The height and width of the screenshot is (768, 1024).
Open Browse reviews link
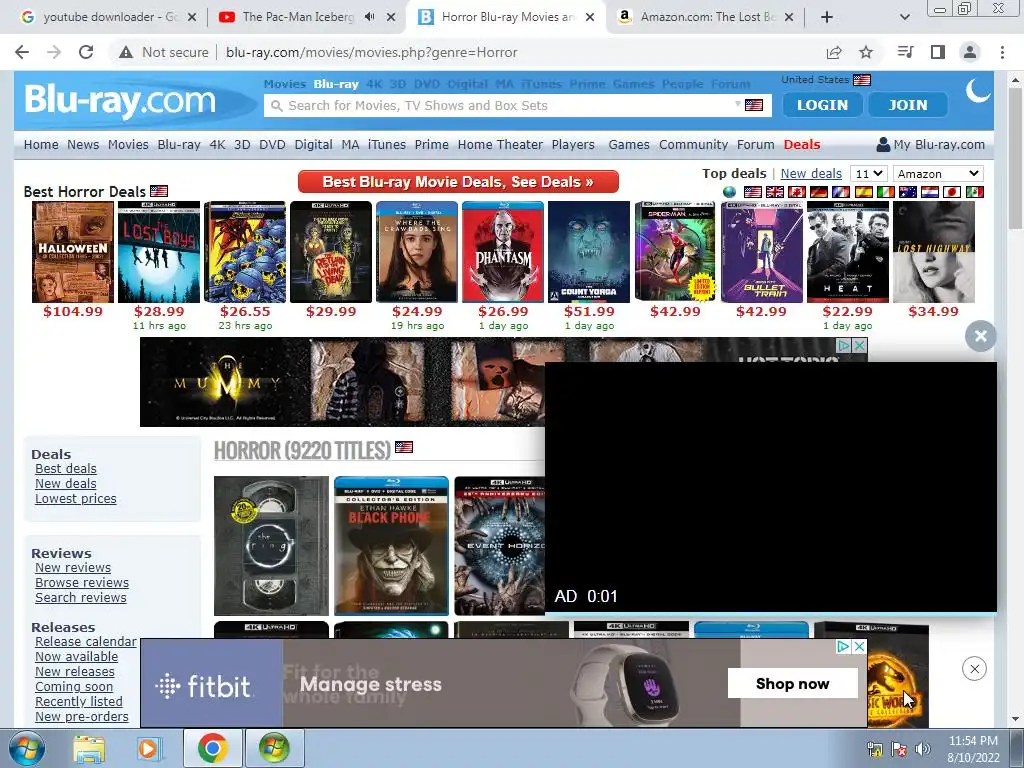point(82,582)
